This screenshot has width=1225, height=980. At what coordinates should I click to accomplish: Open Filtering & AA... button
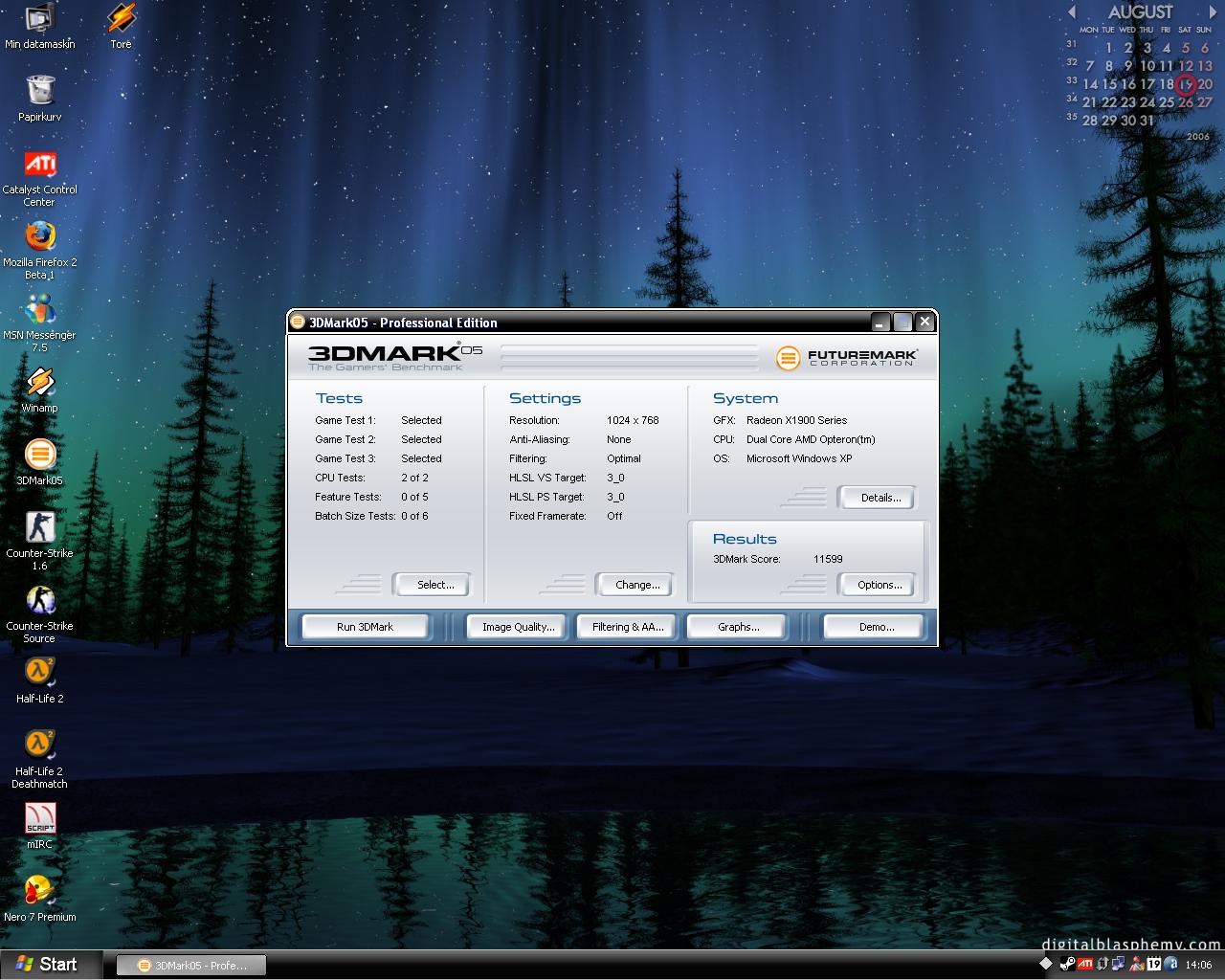(627, 627)
